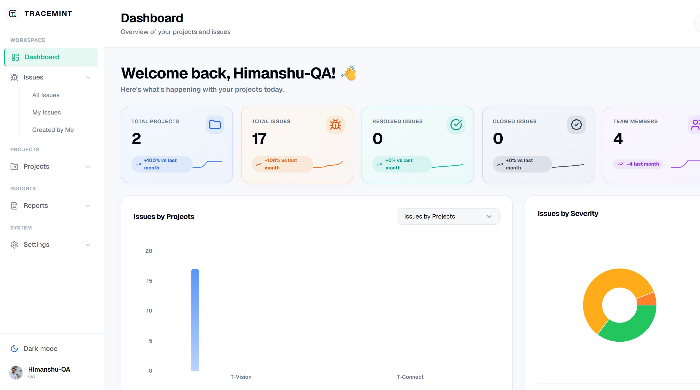The height and width of the screenshot is (390, 700).
Task: Collapse the Issues sidebar section
Action: click(x=88, y=78)
